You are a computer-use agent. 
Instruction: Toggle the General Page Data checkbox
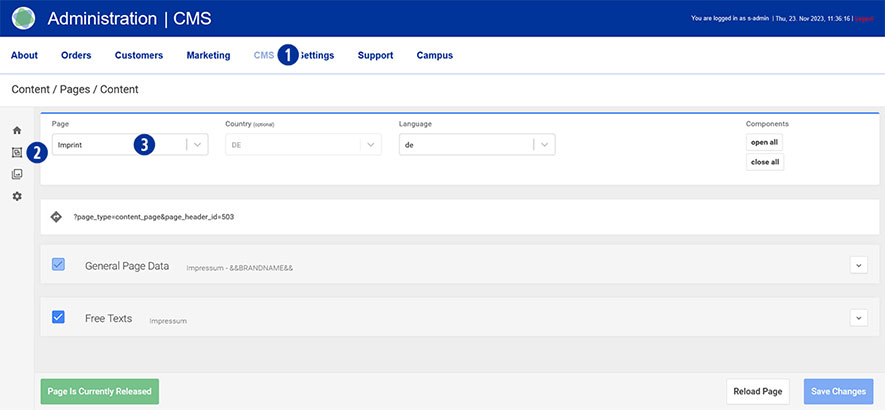(x=58, y=265)
